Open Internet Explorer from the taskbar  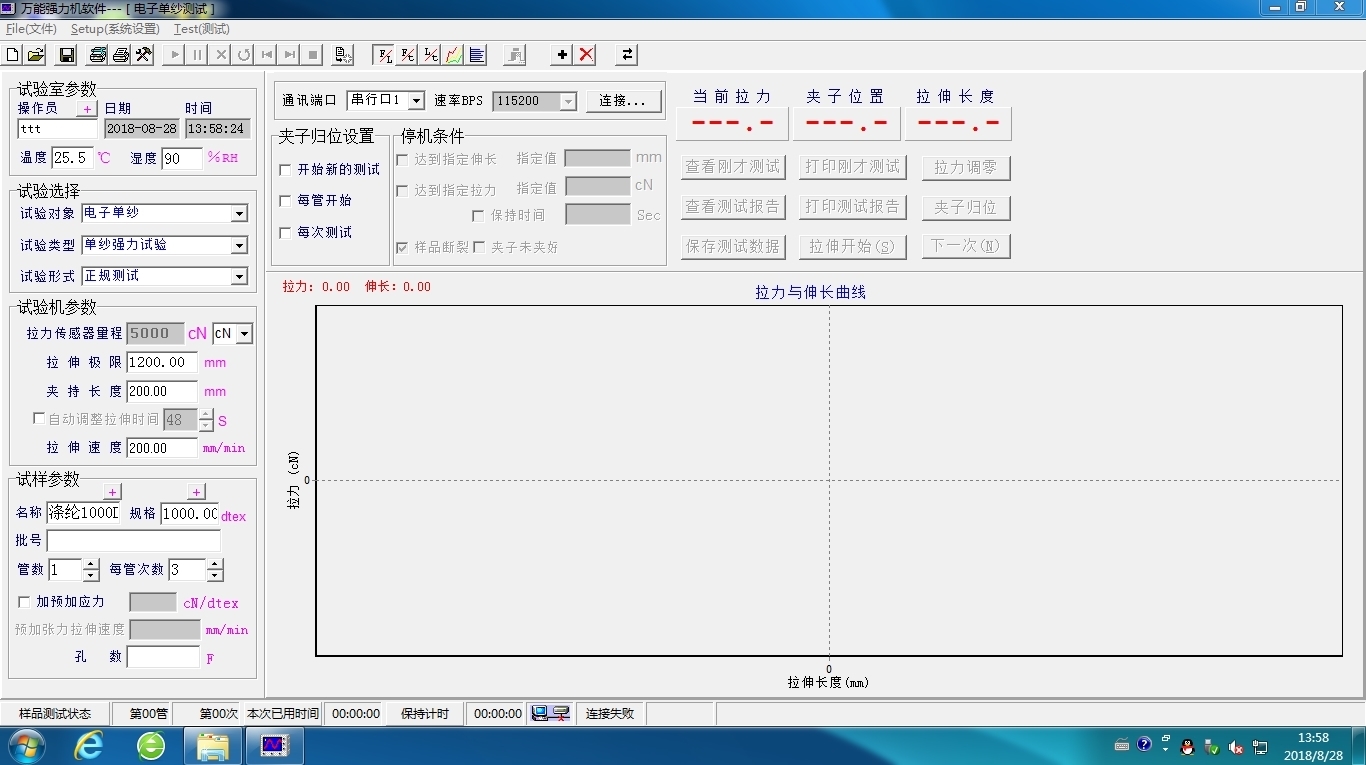click(x=89, y=745)
